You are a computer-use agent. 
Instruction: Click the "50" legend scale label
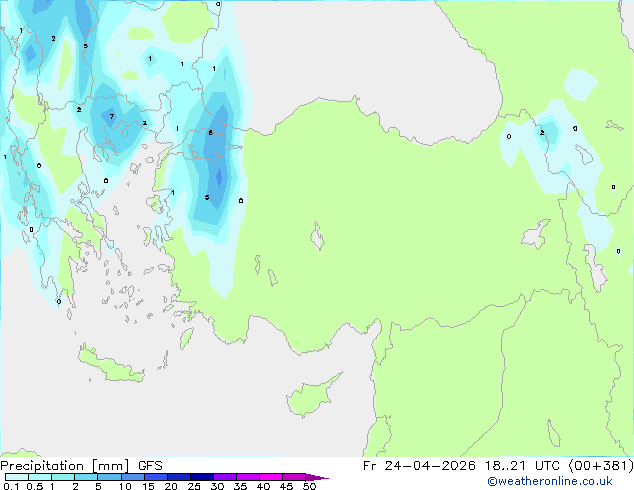point(309,486)
